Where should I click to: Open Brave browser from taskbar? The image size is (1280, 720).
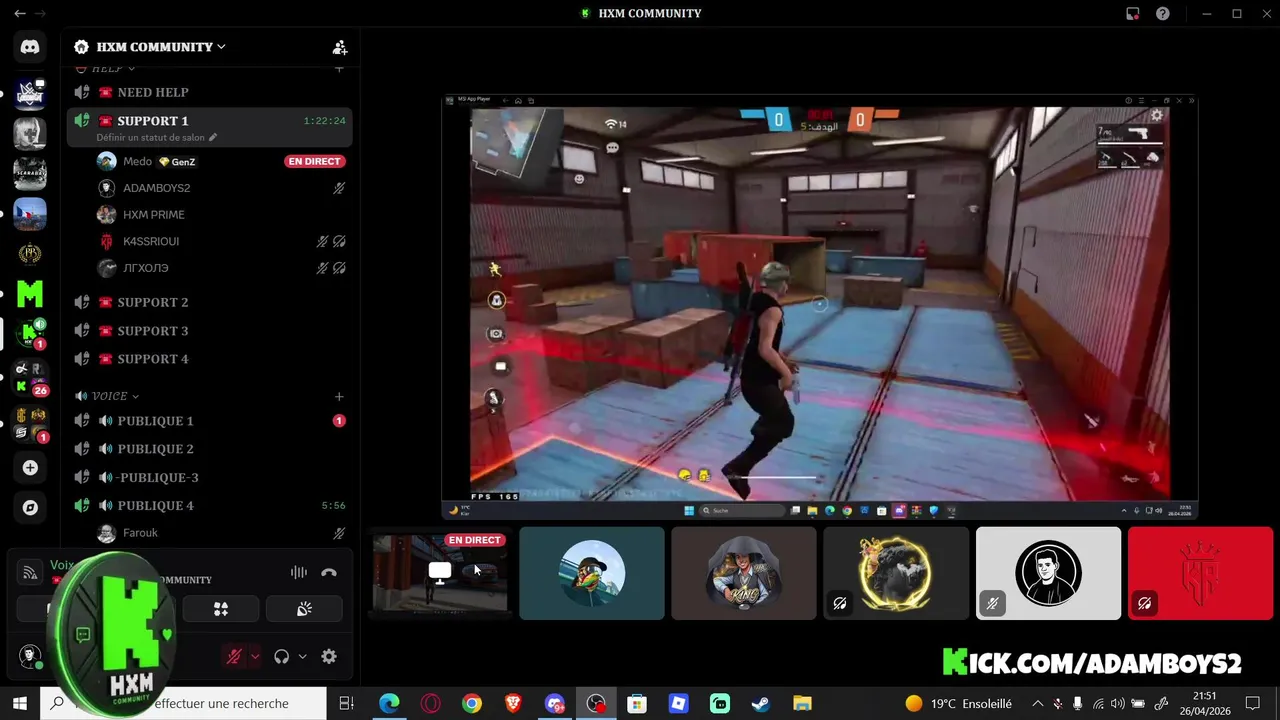click(x=513, y=703)
